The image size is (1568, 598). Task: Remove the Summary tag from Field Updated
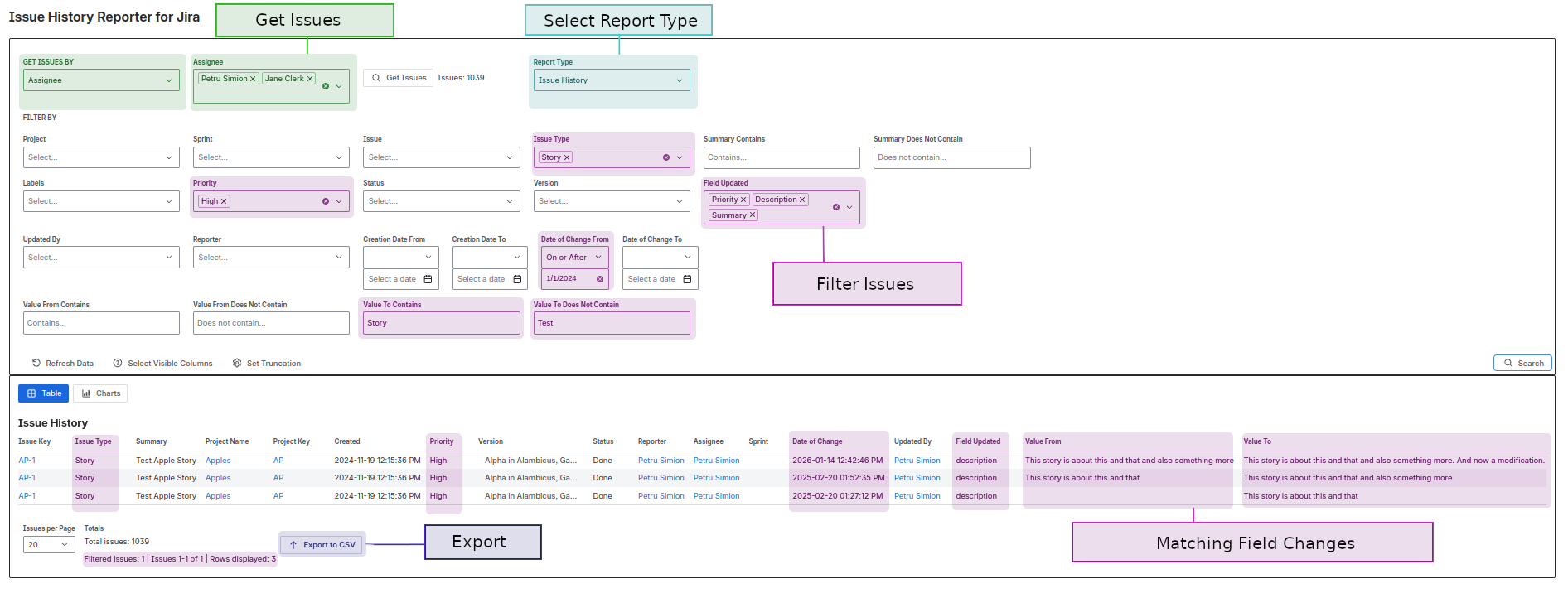[x=753, y=215]
